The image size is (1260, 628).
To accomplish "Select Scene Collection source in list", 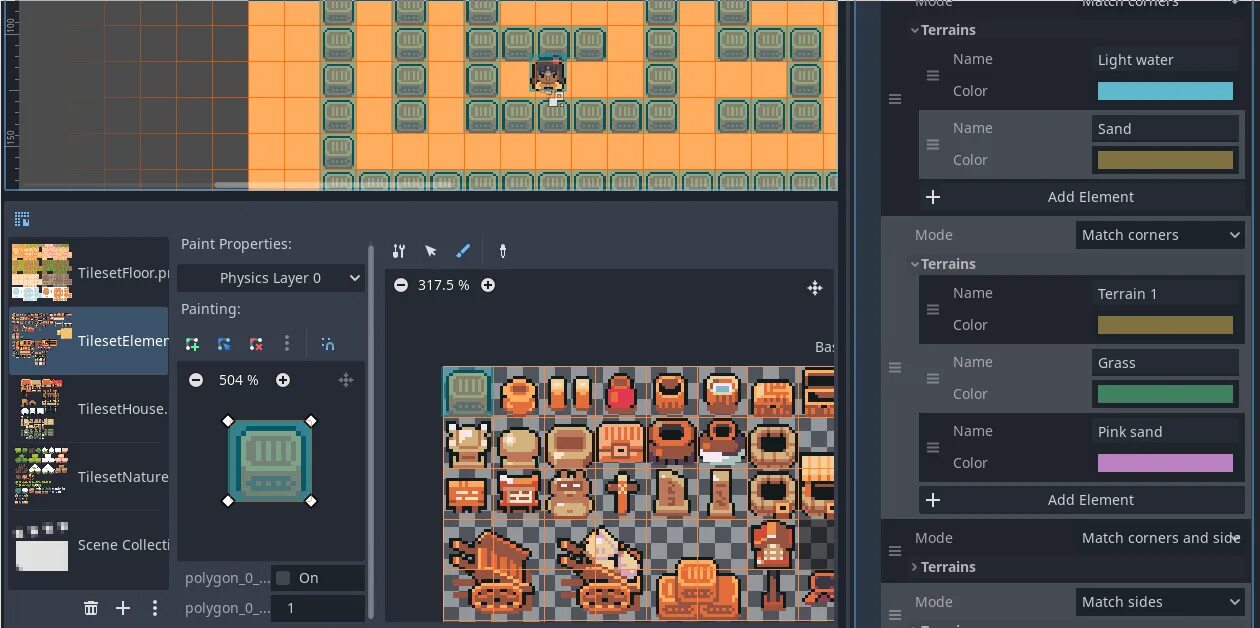I will point(89,545).
